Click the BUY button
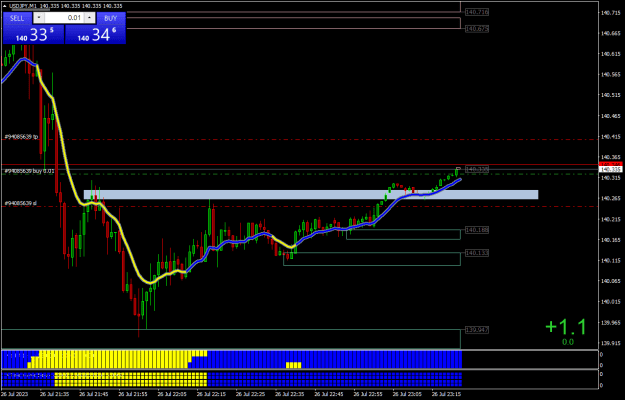 pos(110,18)
